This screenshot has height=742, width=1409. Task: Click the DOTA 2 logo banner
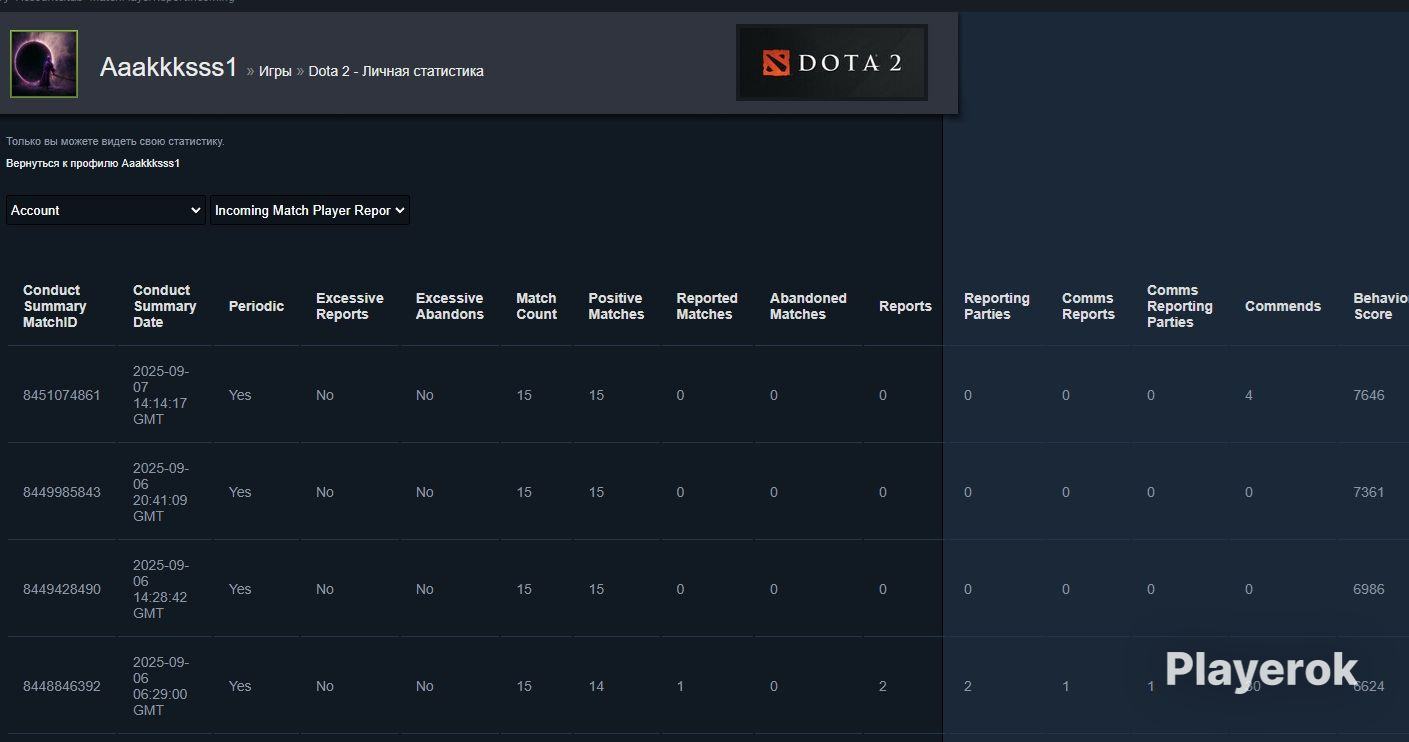(x=832, y=63)
